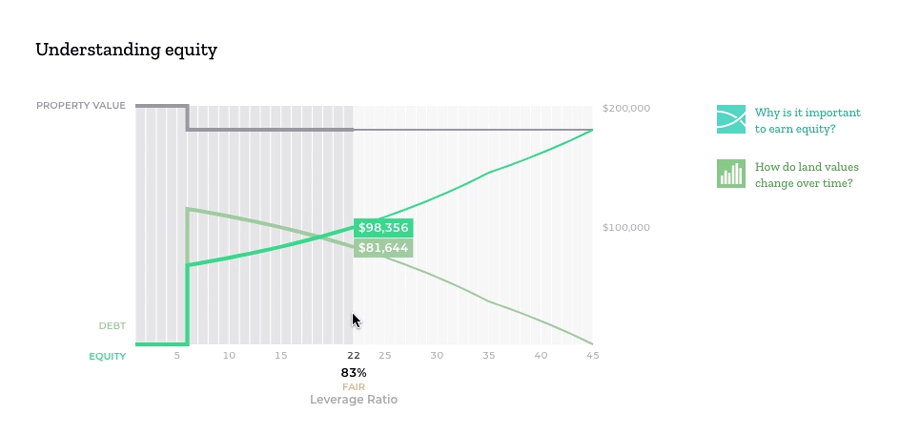Click the PROPERTY VALUE series label
The width and height of the screenshot is (900, 435).
click(81, 106)
